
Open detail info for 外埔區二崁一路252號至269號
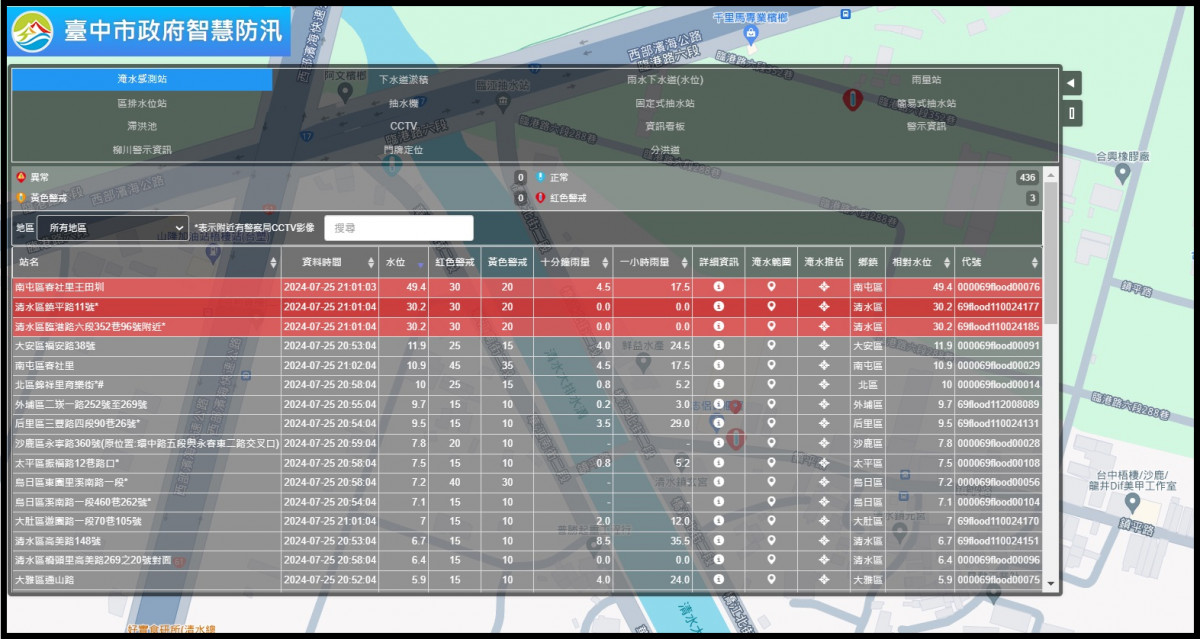coord(718,404)
